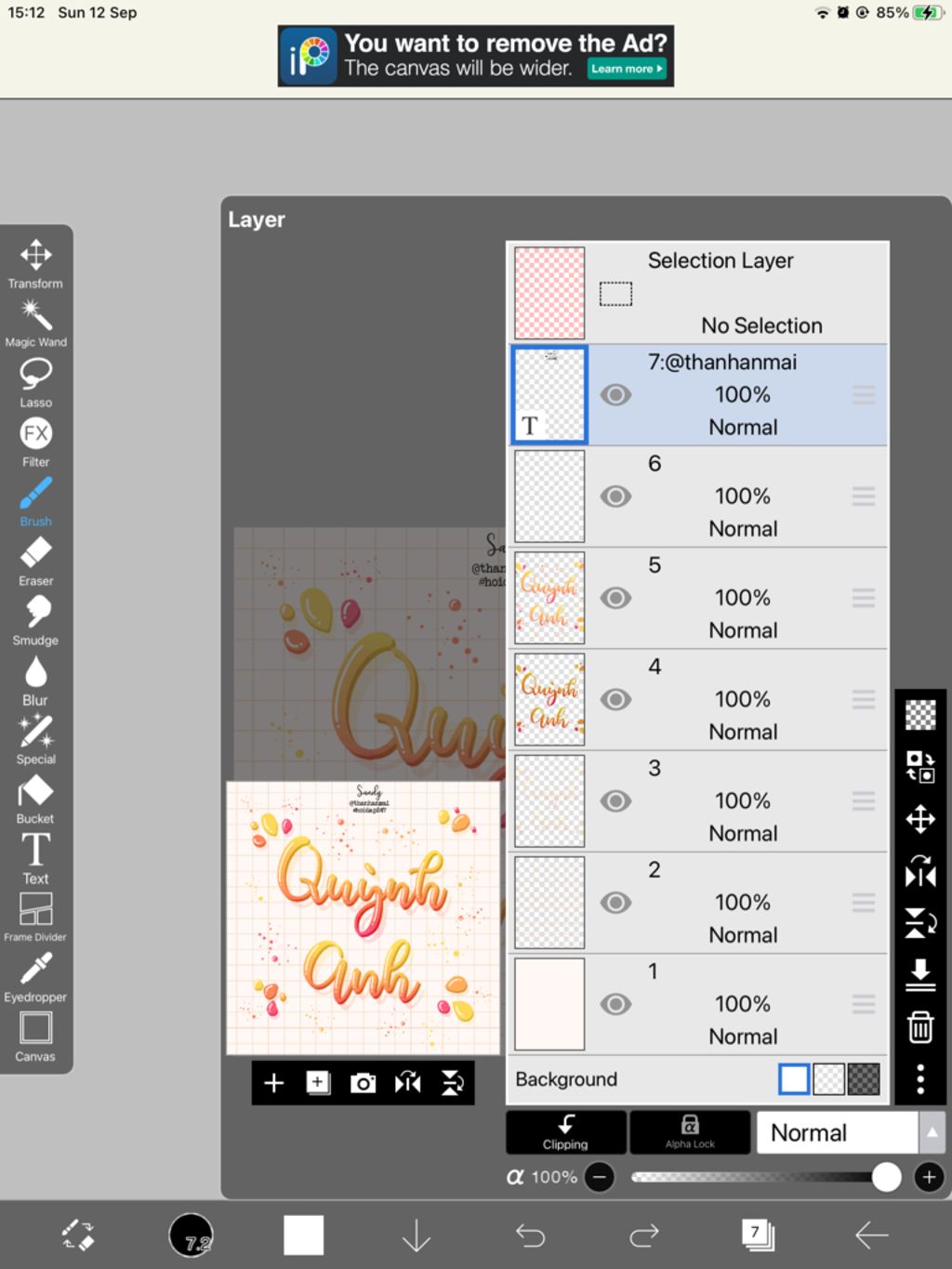952x1269 pixels.
Task: Select the Special tool
Action: click(x=35, y=740)
